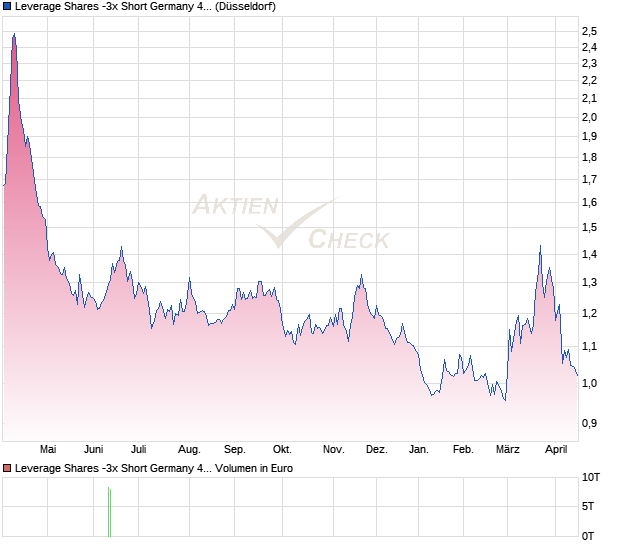620x546 pixels.
Task: Click the 0,9 price axis value
Action: 589,424
